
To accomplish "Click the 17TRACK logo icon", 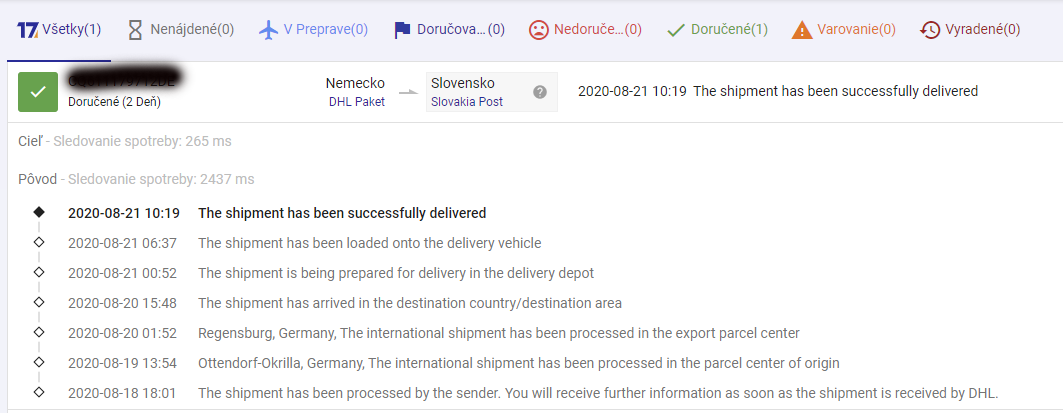I will [28, 29].
